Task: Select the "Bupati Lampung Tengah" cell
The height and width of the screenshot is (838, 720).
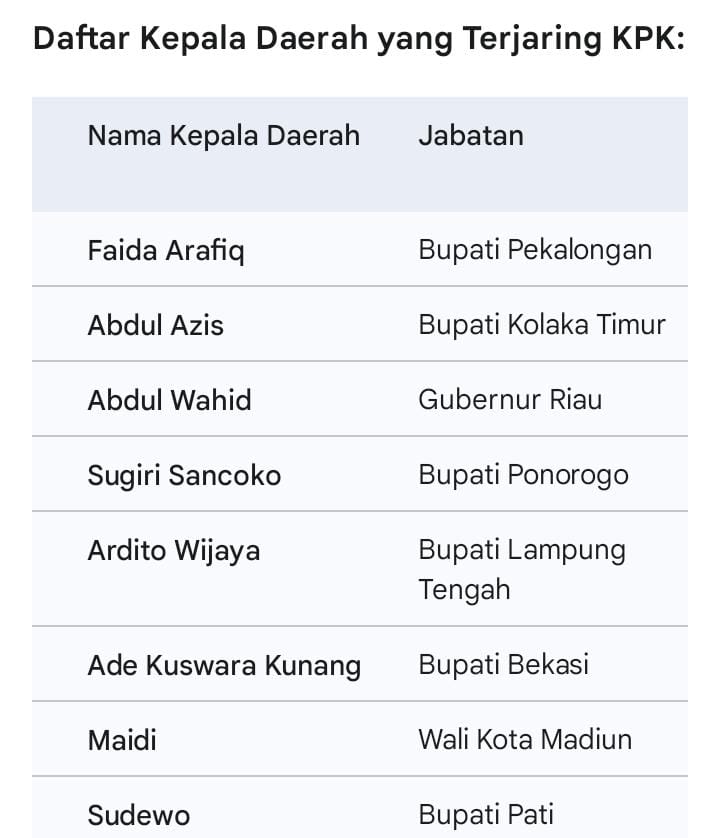Action: coord(522,569)
